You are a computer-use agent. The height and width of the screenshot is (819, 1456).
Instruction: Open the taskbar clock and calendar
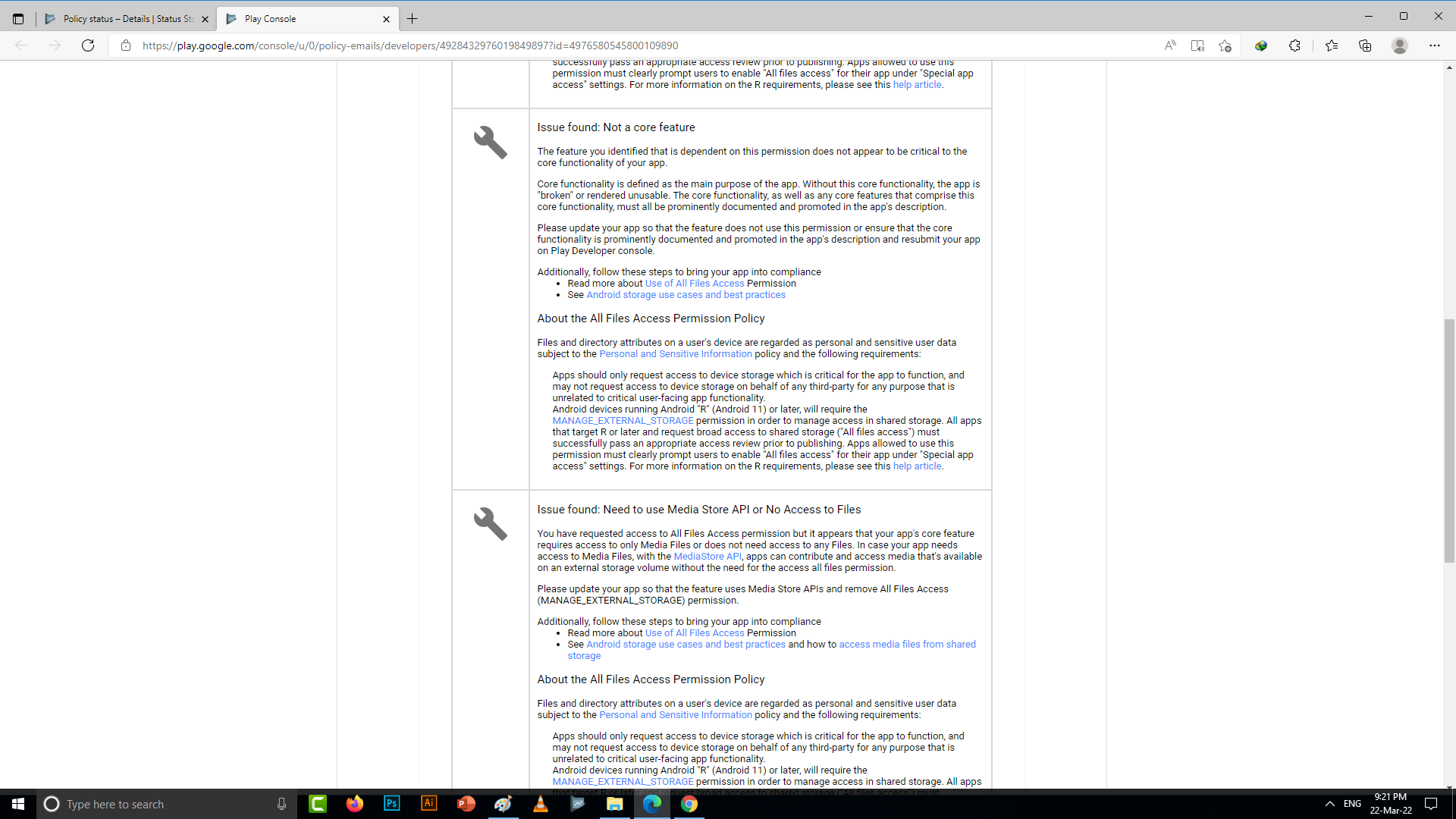(x=1391, y=804)
